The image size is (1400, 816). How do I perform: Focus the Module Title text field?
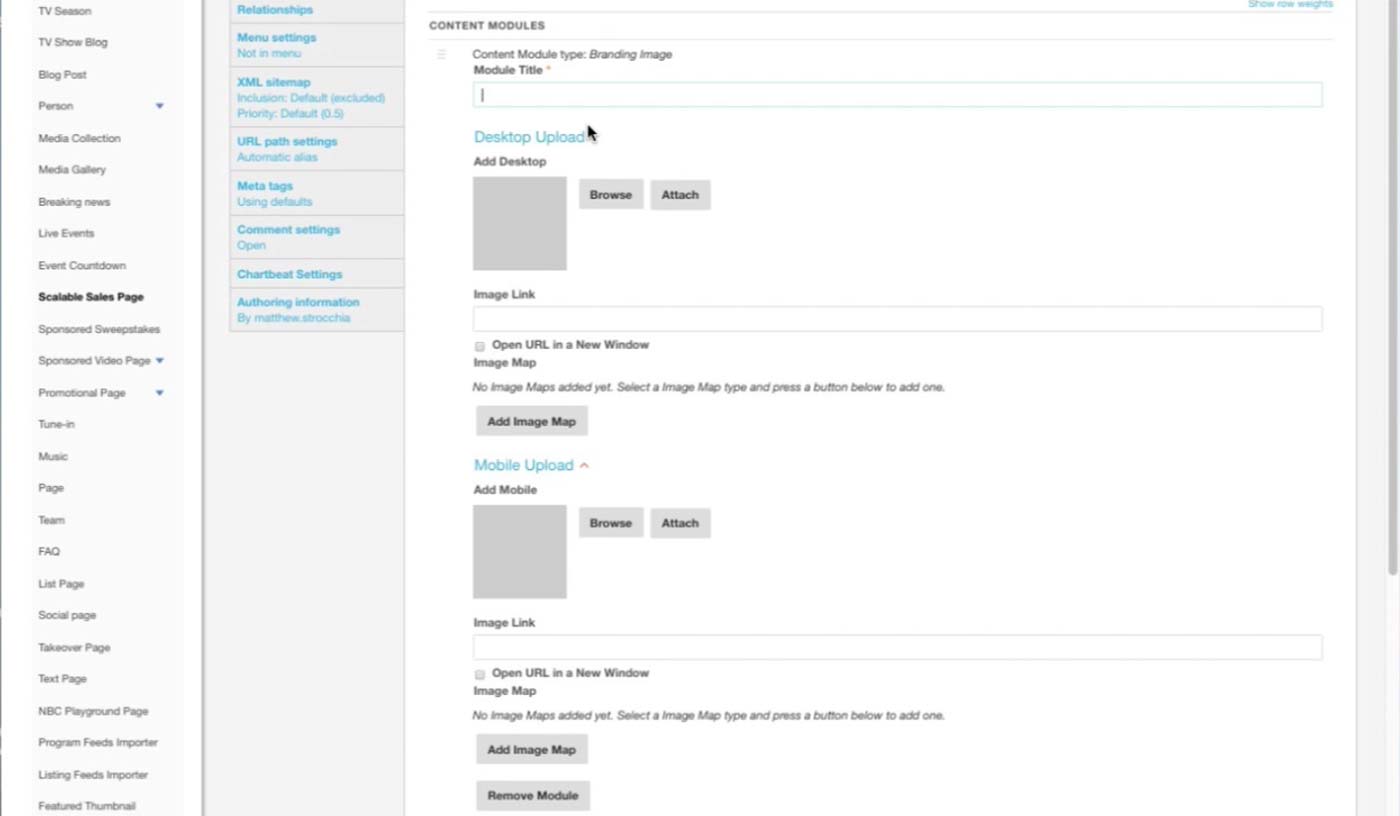point(897,95)
